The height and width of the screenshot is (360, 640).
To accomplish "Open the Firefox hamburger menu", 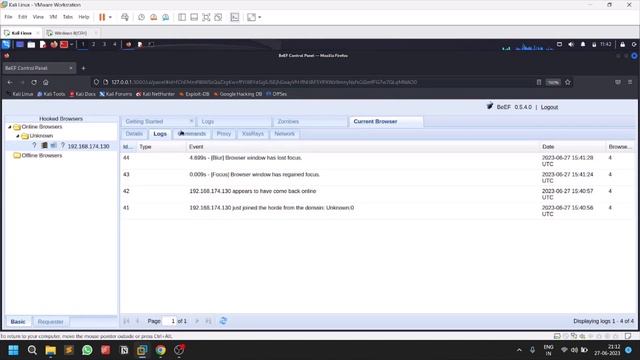I will coord(630,82).
